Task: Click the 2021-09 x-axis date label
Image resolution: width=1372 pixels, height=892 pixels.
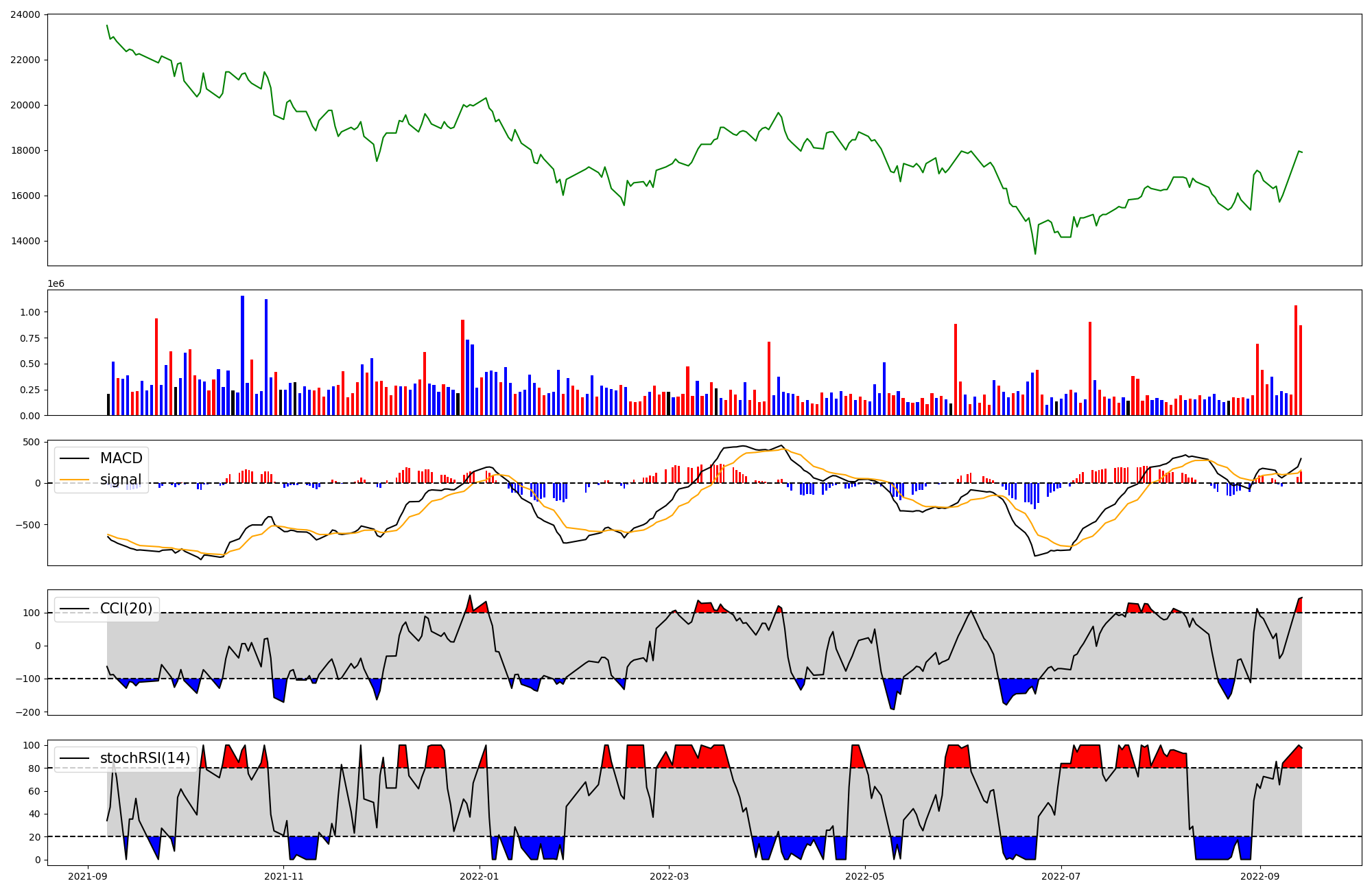Action: (87, 876)
